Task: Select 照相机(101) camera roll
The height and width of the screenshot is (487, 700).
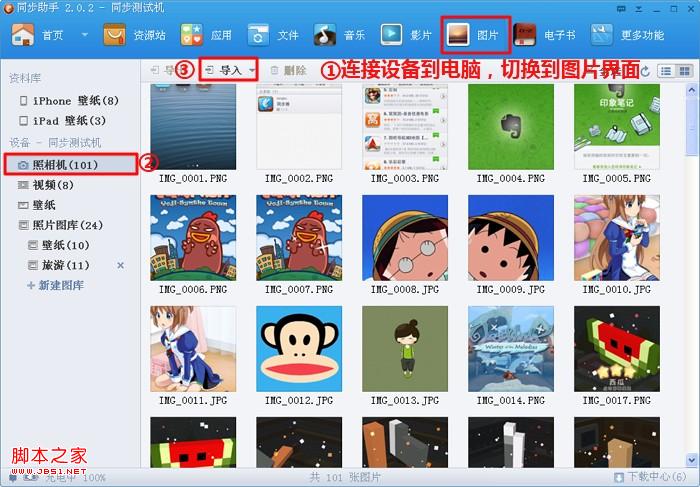Action: [71, 165]
